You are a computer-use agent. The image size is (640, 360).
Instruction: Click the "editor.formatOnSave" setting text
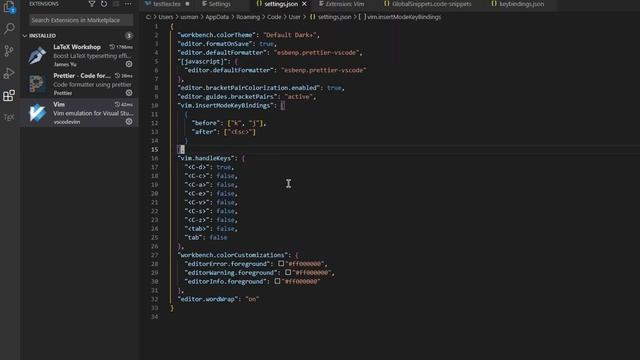coord(215,44)
